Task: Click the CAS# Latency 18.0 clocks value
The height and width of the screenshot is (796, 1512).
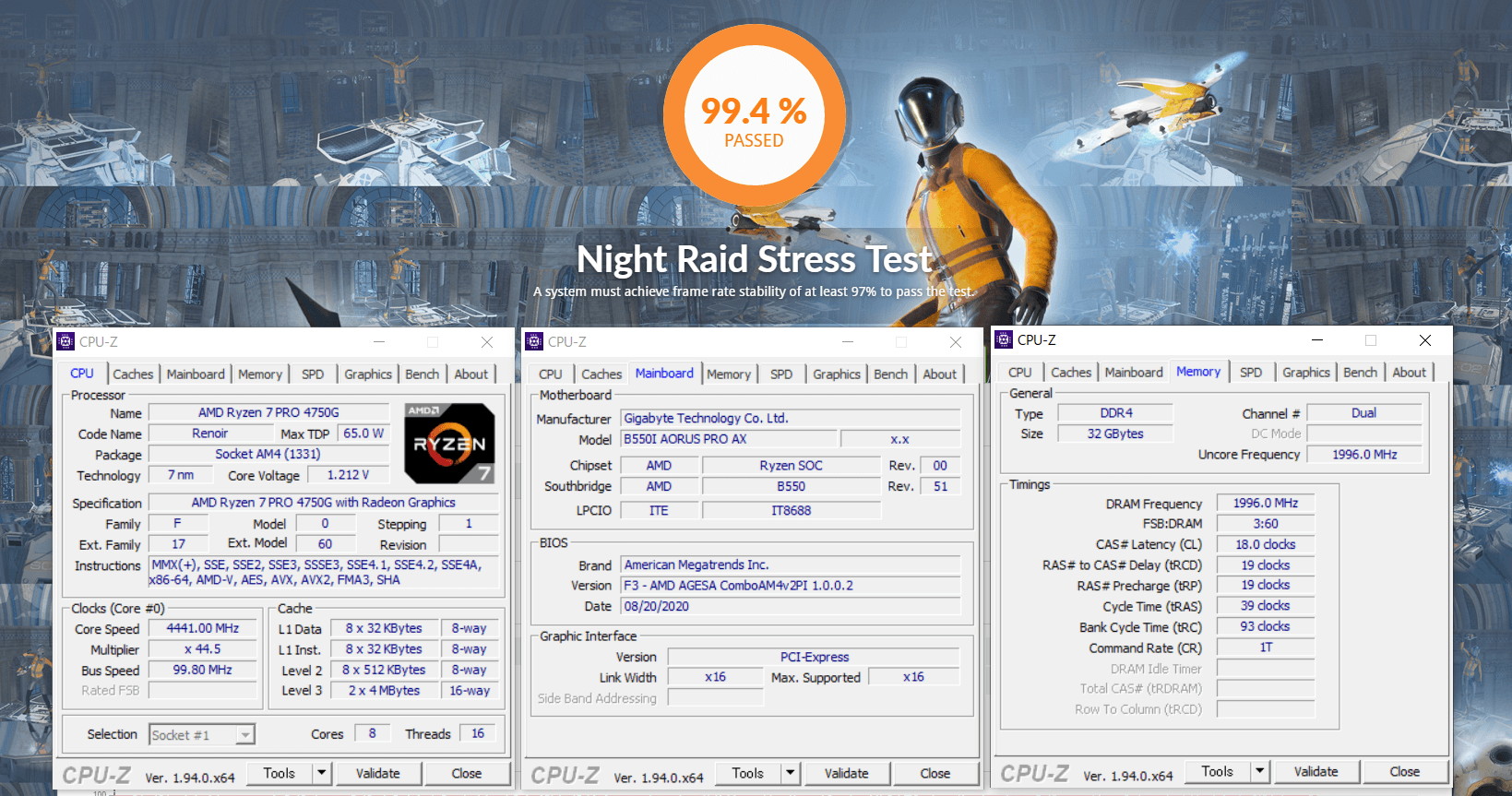Action: click(1266, 544)
